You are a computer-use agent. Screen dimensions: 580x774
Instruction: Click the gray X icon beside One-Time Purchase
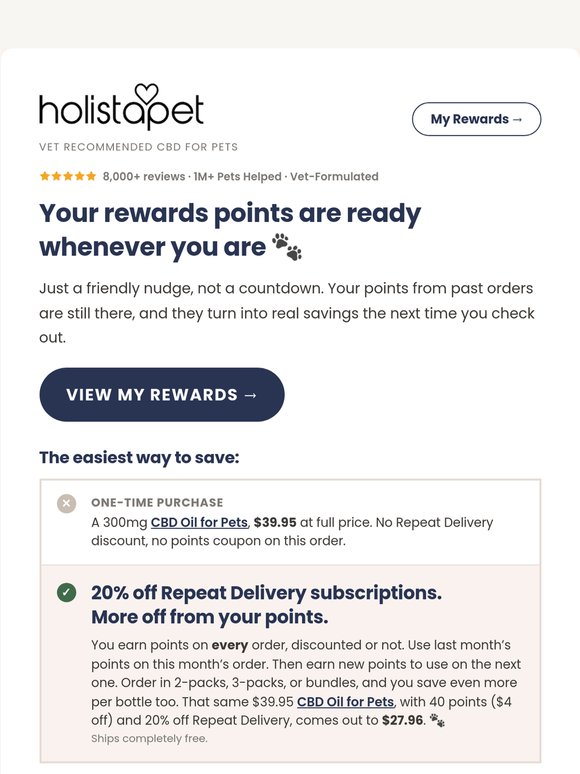[67, 503]
